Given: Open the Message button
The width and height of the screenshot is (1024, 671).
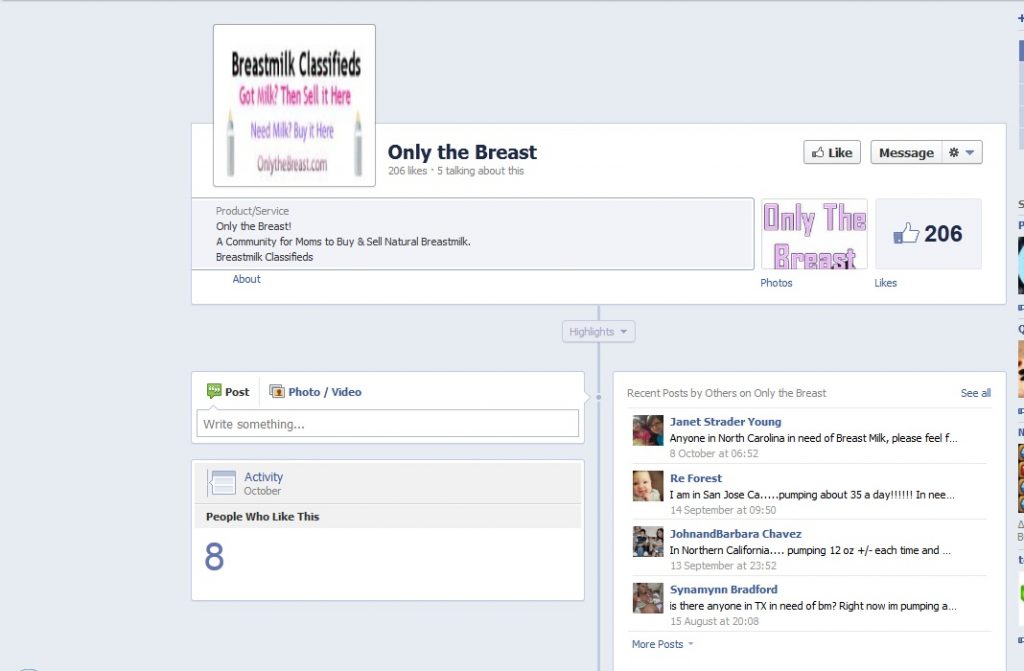Looking at the screenshot, I should click(x=906, y=152).
